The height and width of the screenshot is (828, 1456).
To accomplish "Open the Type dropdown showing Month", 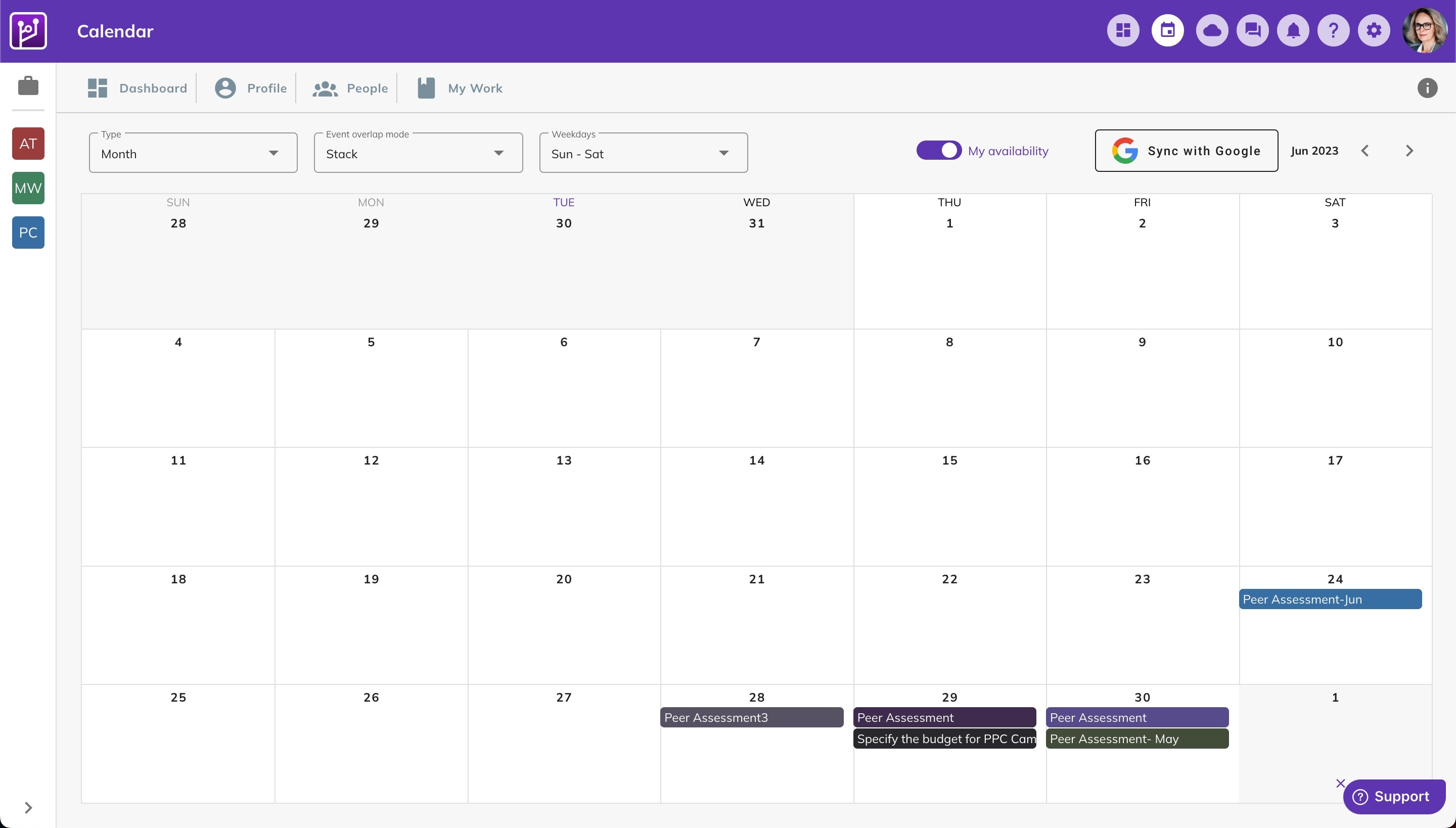I will point(193,154).
